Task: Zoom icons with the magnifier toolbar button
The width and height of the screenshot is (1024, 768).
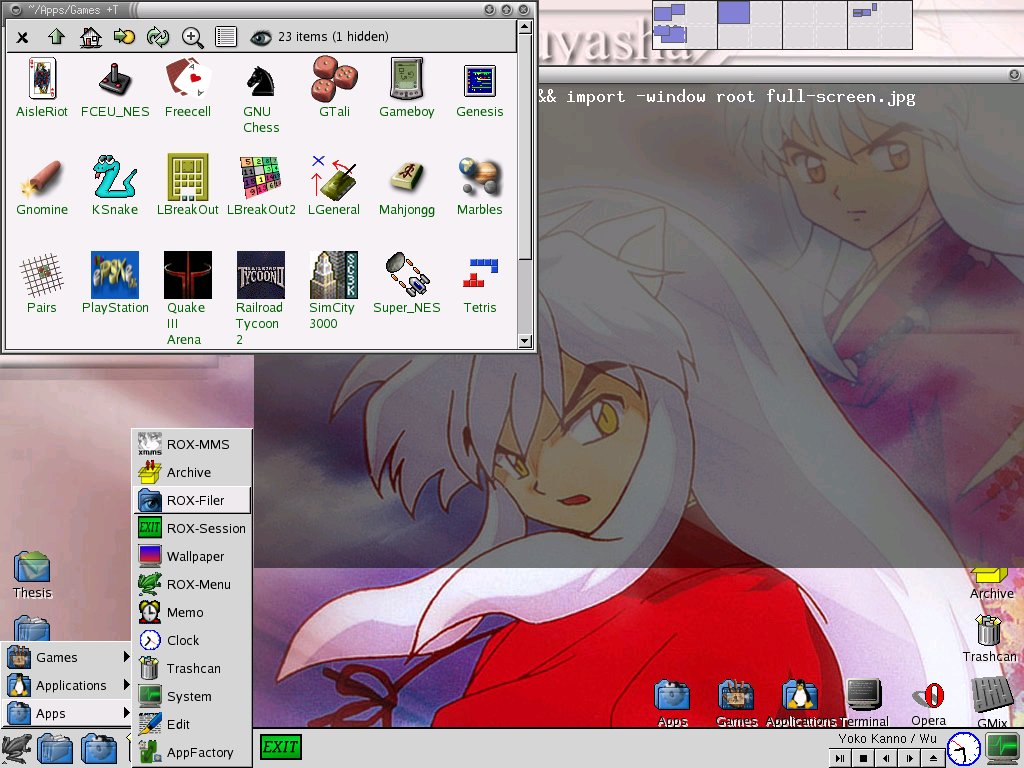Action: 192,38
